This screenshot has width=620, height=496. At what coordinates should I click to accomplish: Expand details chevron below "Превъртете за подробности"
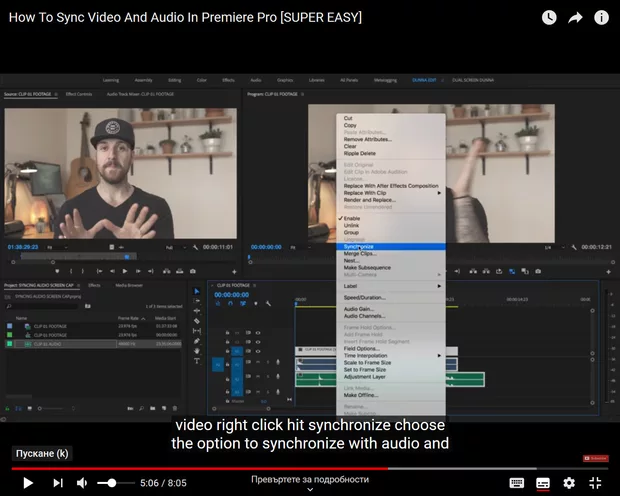pyautogui.click(x=309, y=490)
